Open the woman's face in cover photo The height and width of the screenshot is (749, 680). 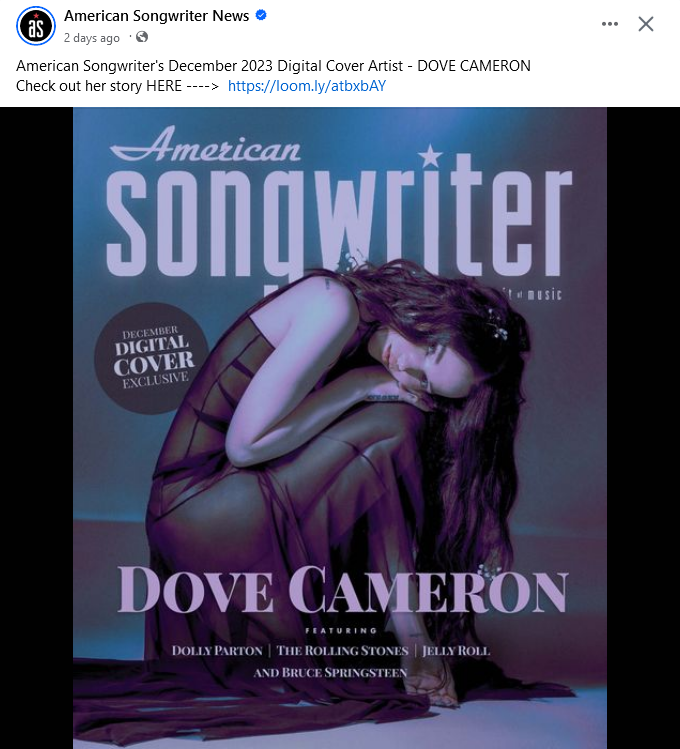420,363
